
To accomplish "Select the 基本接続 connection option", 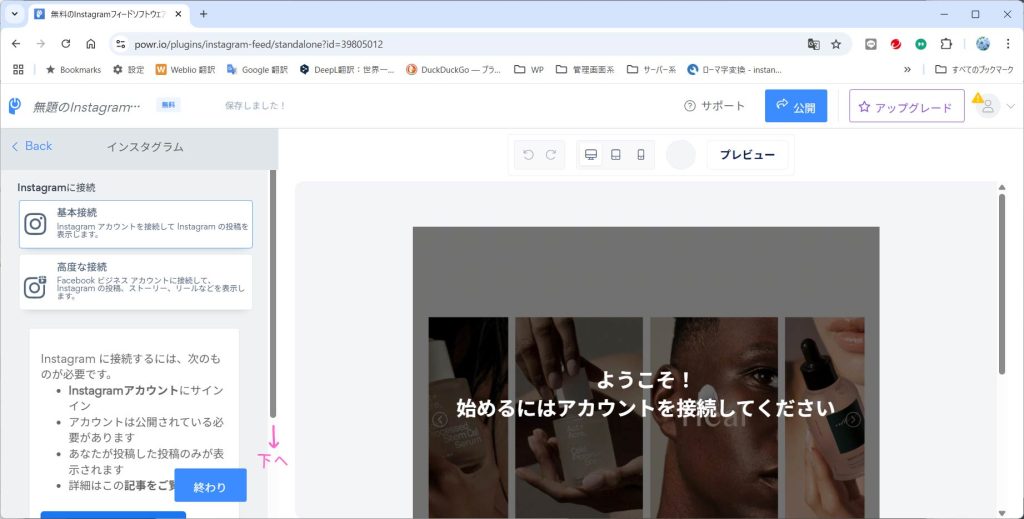I will pos(136,224).
